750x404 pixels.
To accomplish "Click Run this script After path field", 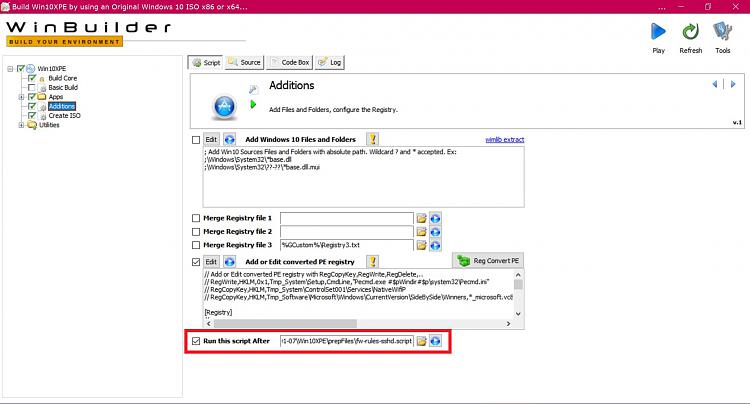I will (x=347, y=341).
